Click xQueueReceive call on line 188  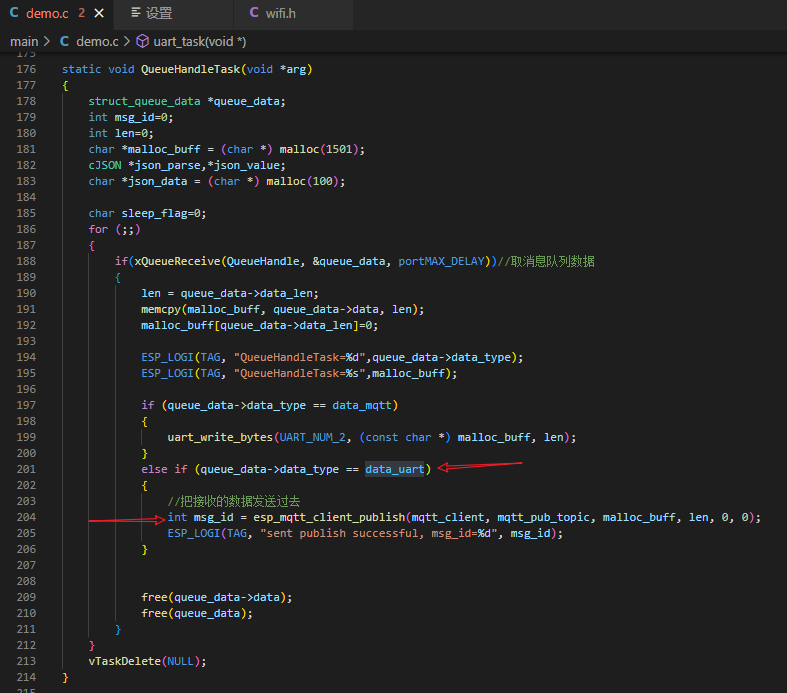(177, 261)
